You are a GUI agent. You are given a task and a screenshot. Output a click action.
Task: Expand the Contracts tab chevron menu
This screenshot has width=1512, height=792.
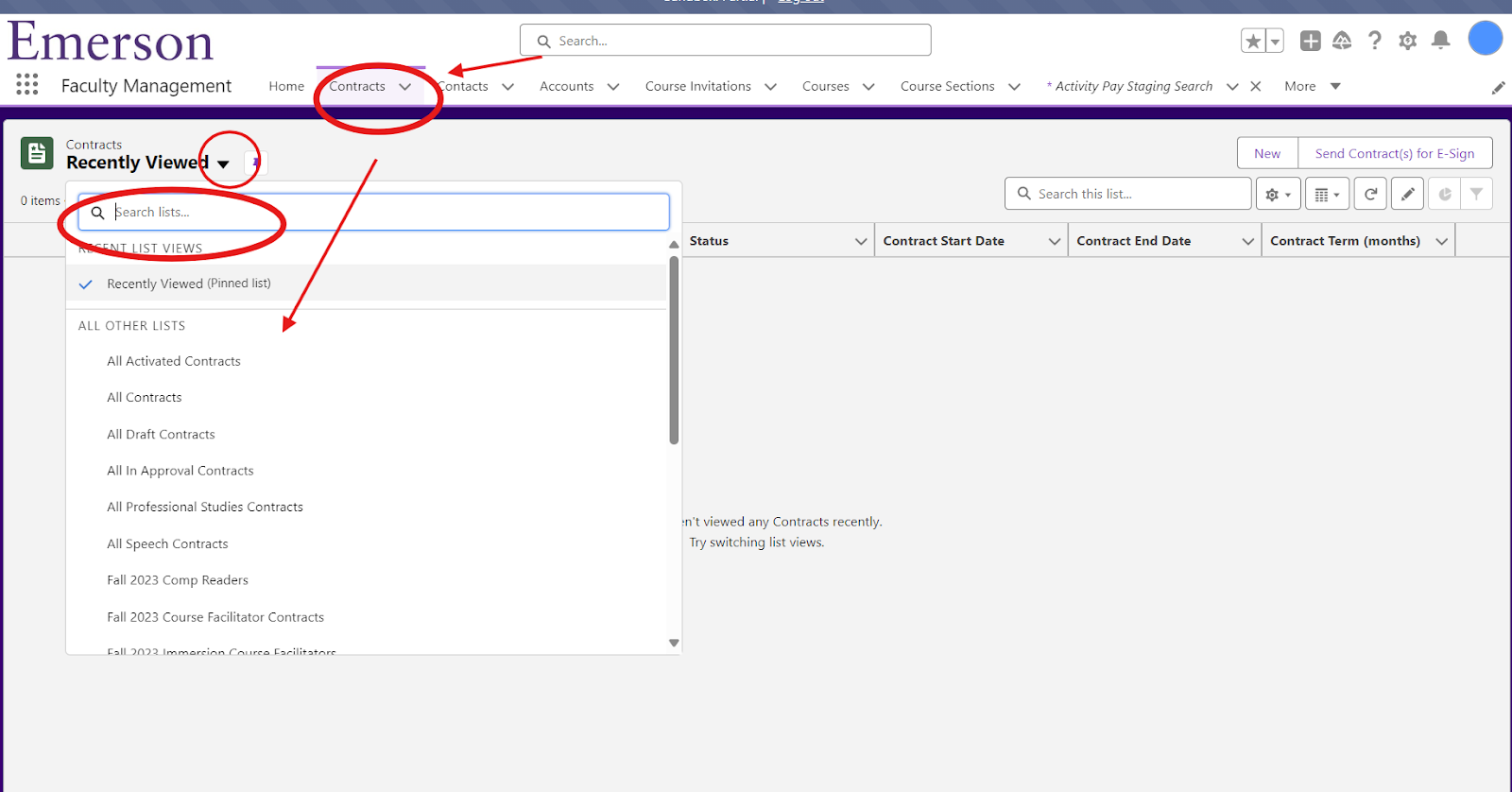[405, 87]
